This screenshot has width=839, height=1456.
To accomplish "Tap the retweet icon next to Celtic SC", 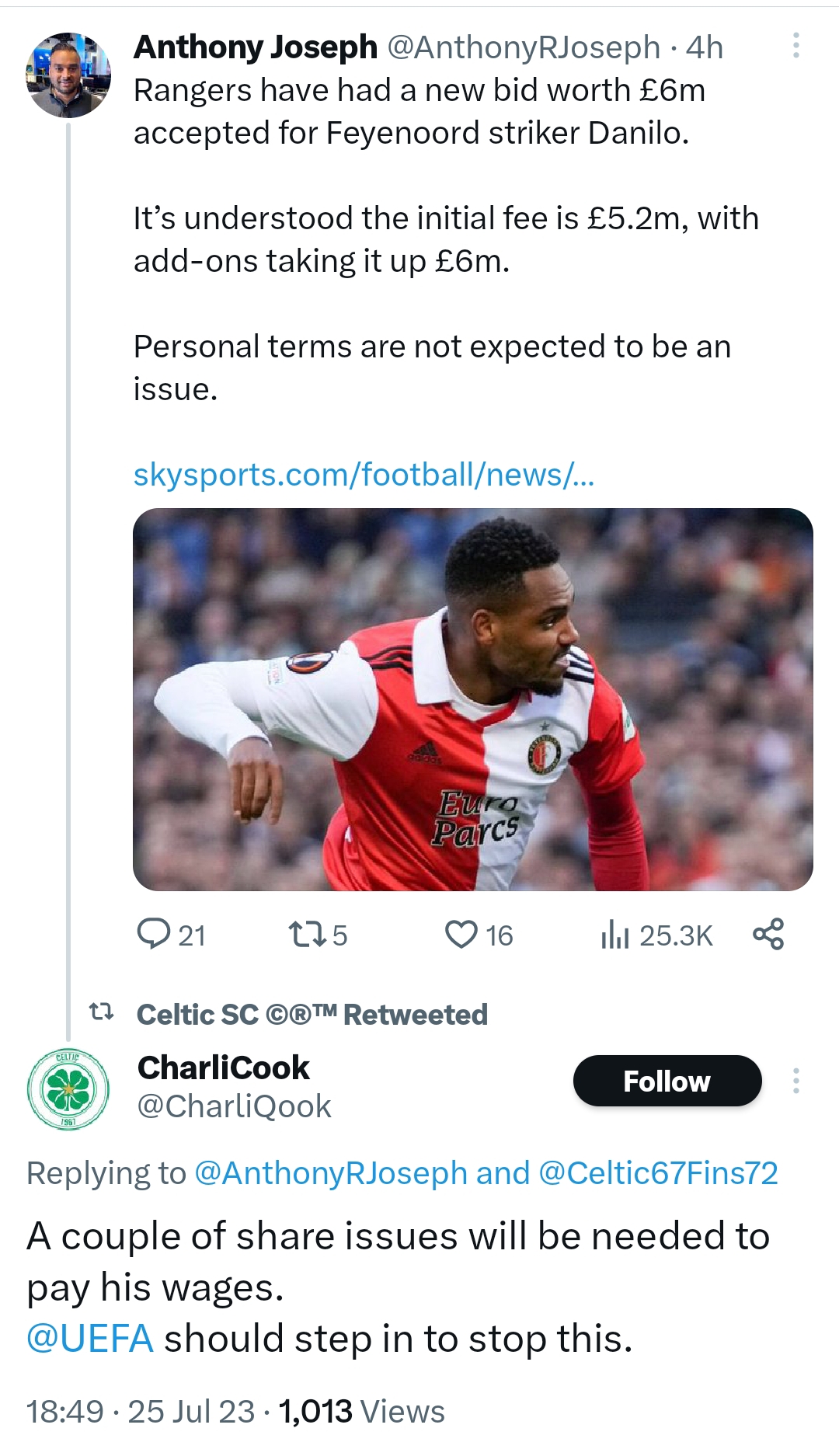I will (101, 1012).
